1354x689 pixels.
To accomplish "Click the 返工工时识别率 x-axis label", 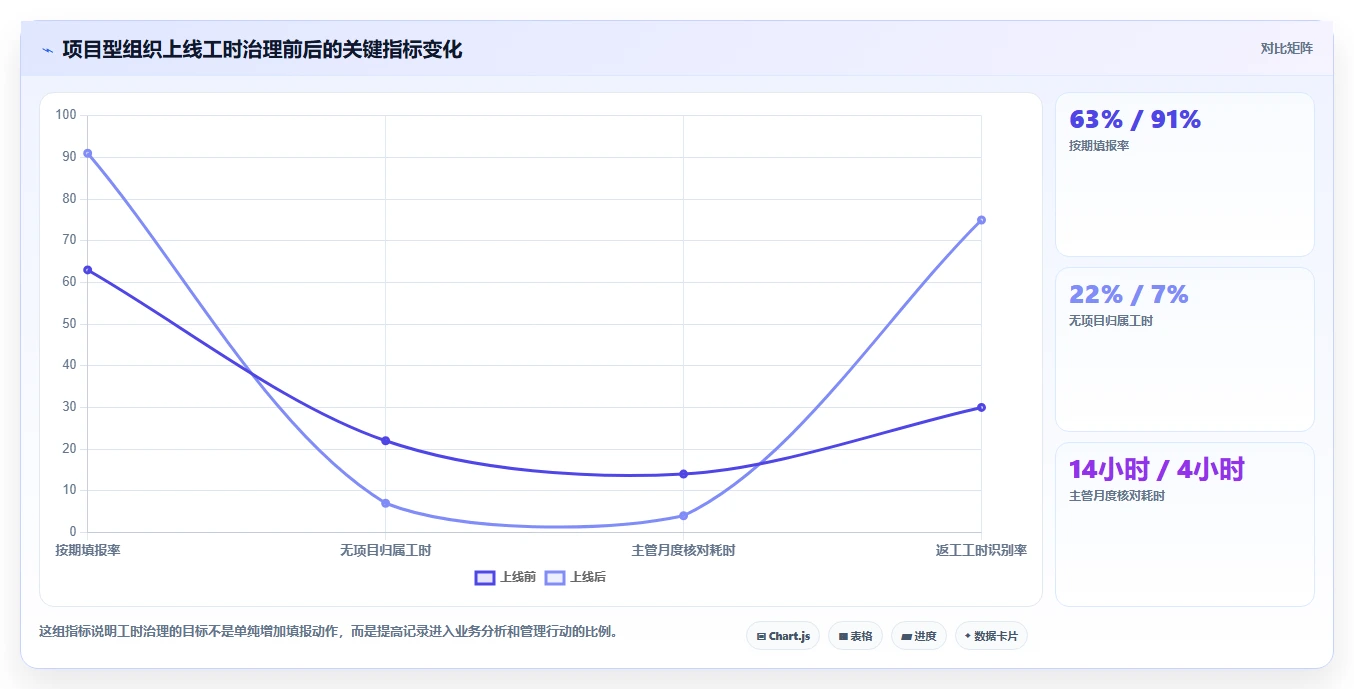I will [981, 551].
